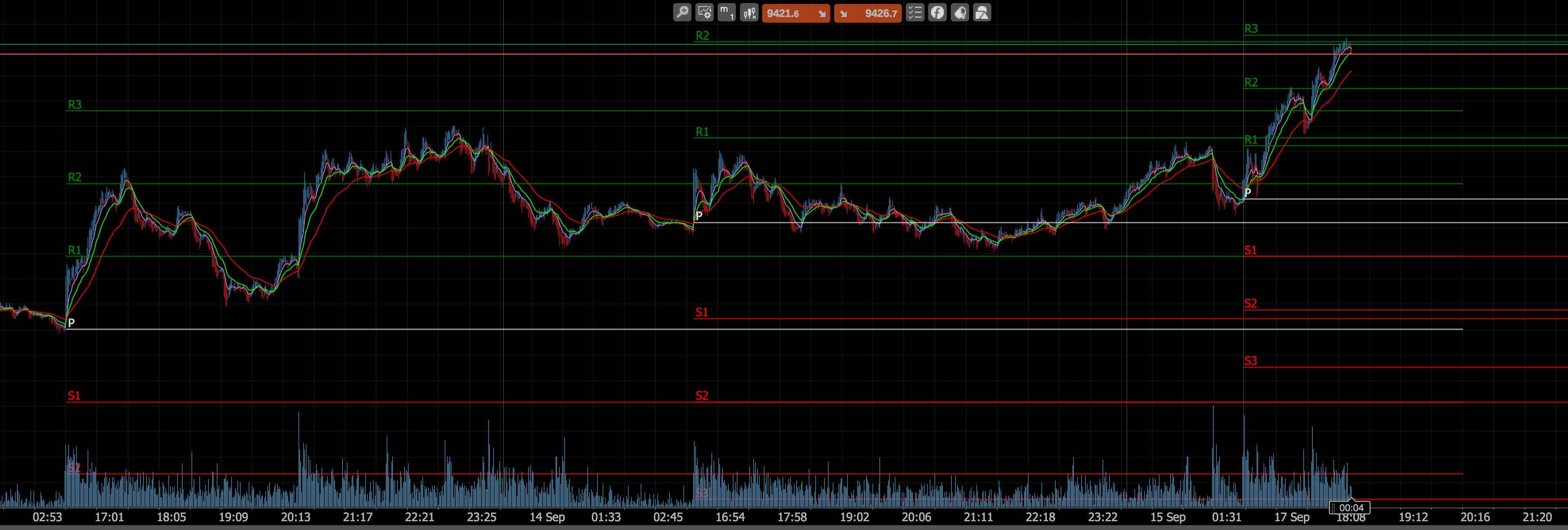1568x530 pixels.
Task: Click the '19:12' time axis label
Action: click(1413, 517)
